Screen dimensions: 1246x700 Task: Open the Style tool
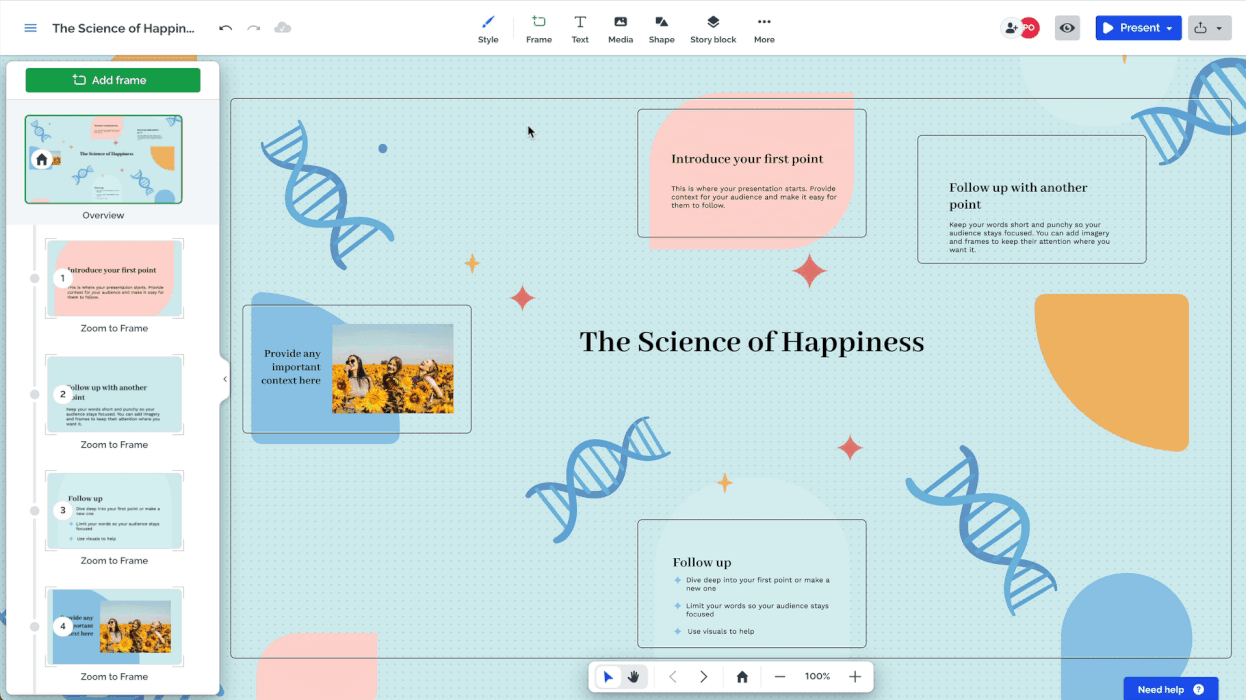pyautogui.click(x=488, y=29)
